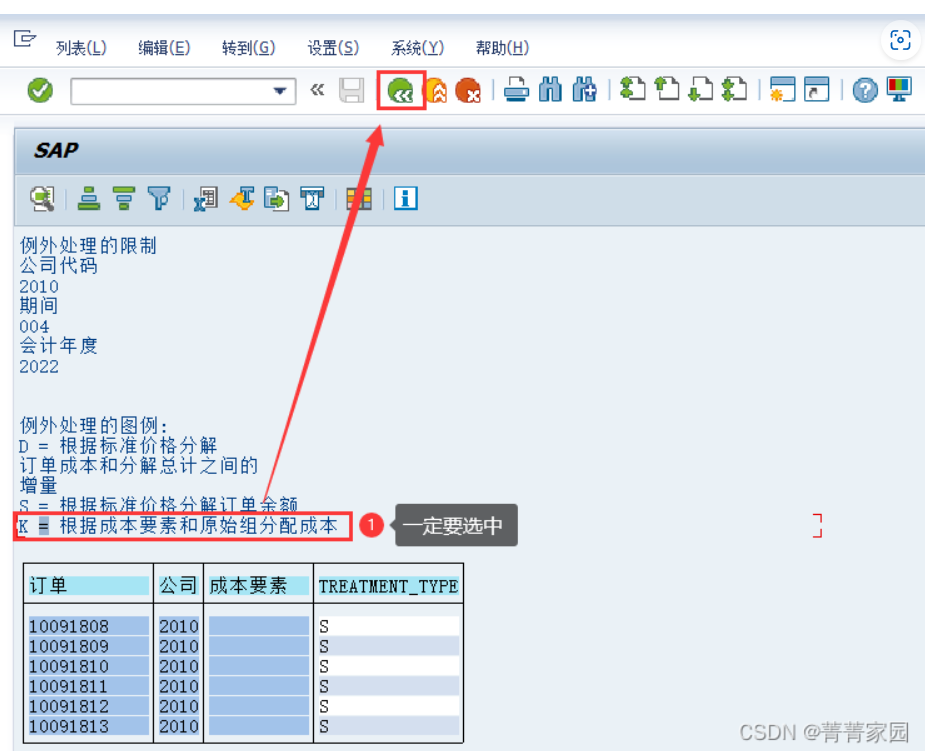Screen dimensions: 925x751
Task: Click the 公司代码 label
Action: pos(58,265)
